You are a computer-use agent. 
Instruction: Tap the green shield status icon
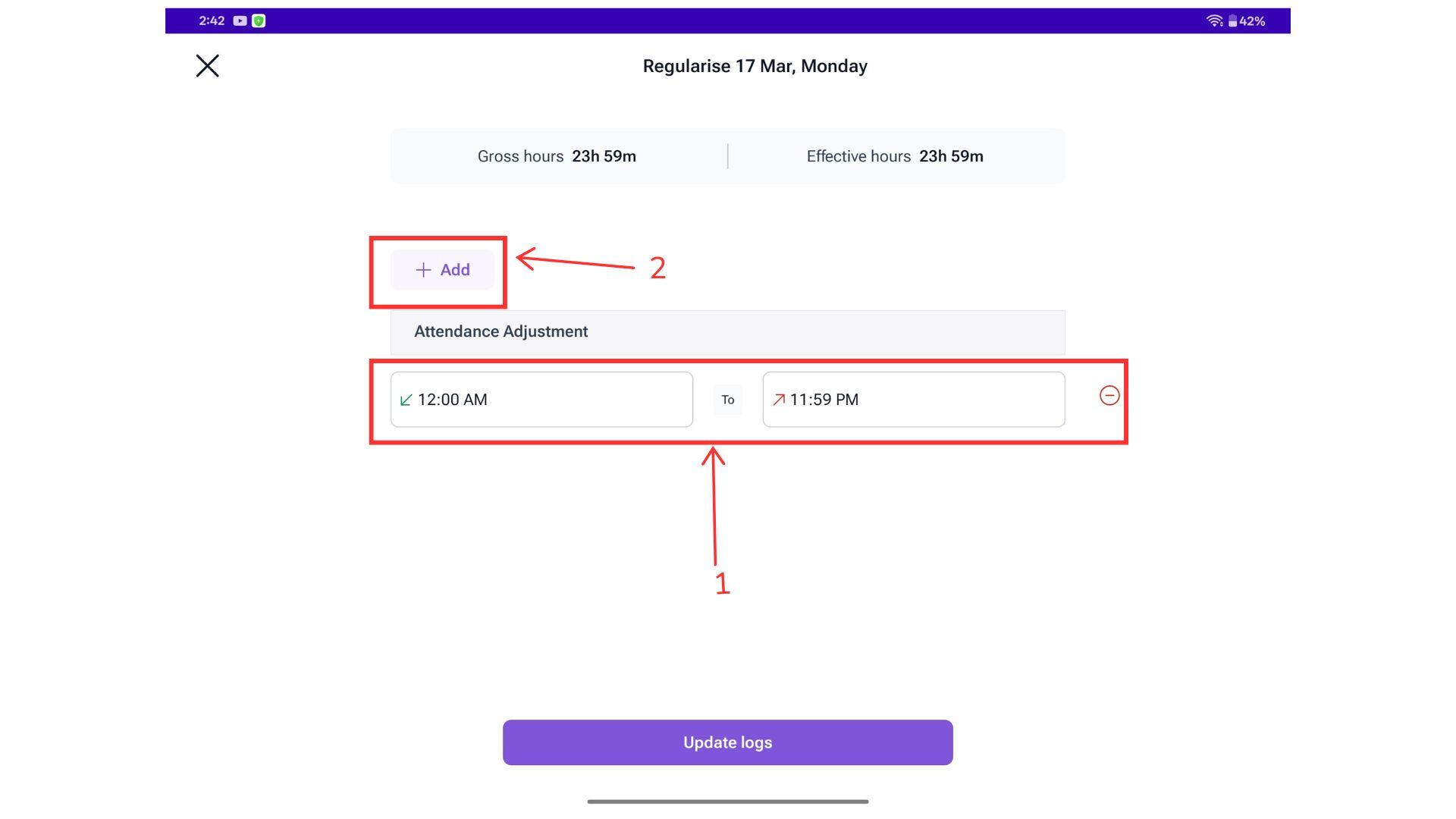pyautogui.click(x=259, y=21)
